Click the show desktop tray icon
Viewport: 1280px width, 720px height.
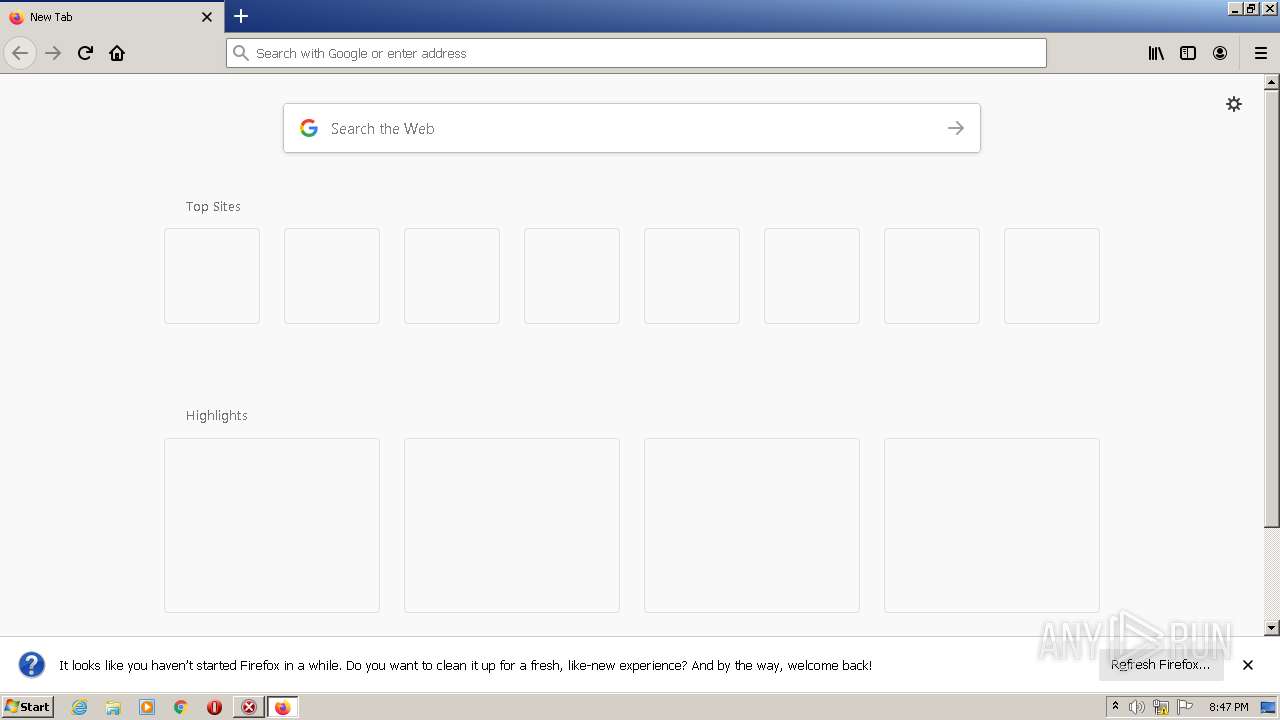(1268, 707)
